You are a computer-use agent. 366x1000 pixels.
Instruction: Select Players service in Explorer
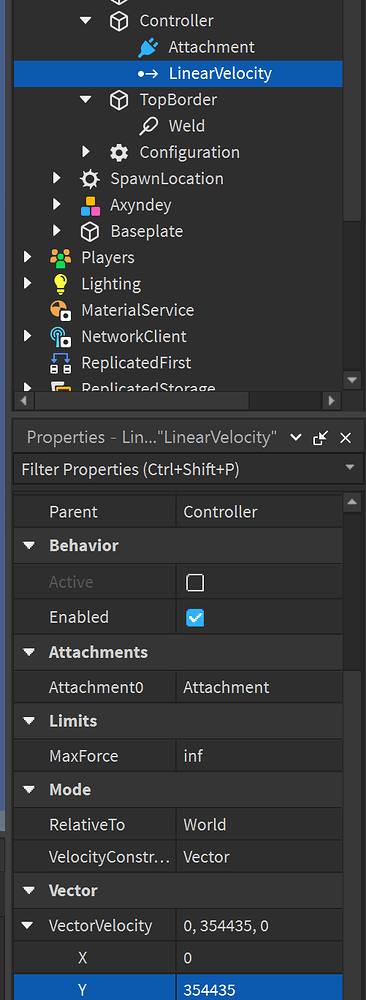[108, 258]
